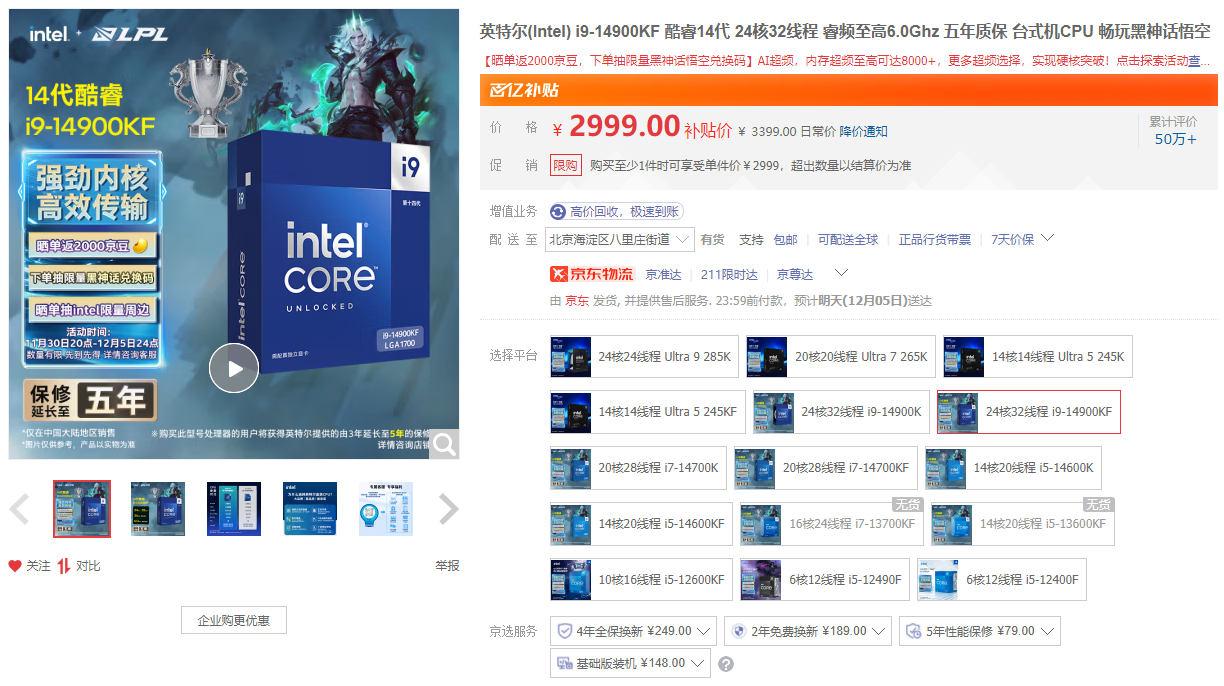This screenshot has height=686, width=1224.
Task: Choose platform 10核16线程 i5-12600KF
Action: coord(642,580)
